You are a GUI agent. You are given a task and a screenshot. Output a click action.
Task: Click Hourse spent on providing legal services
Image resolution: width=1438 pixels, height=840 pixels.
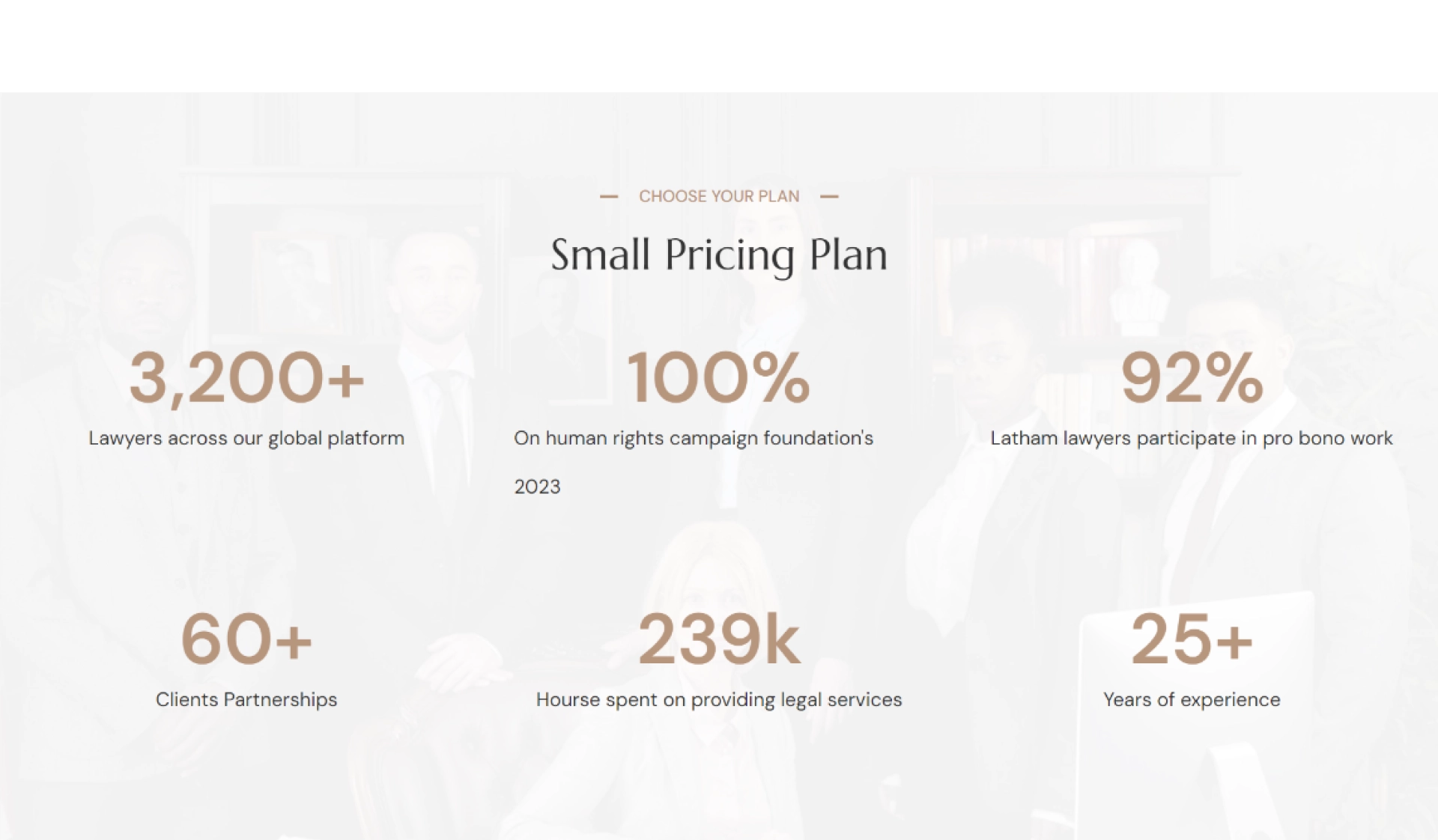point(719,700)
